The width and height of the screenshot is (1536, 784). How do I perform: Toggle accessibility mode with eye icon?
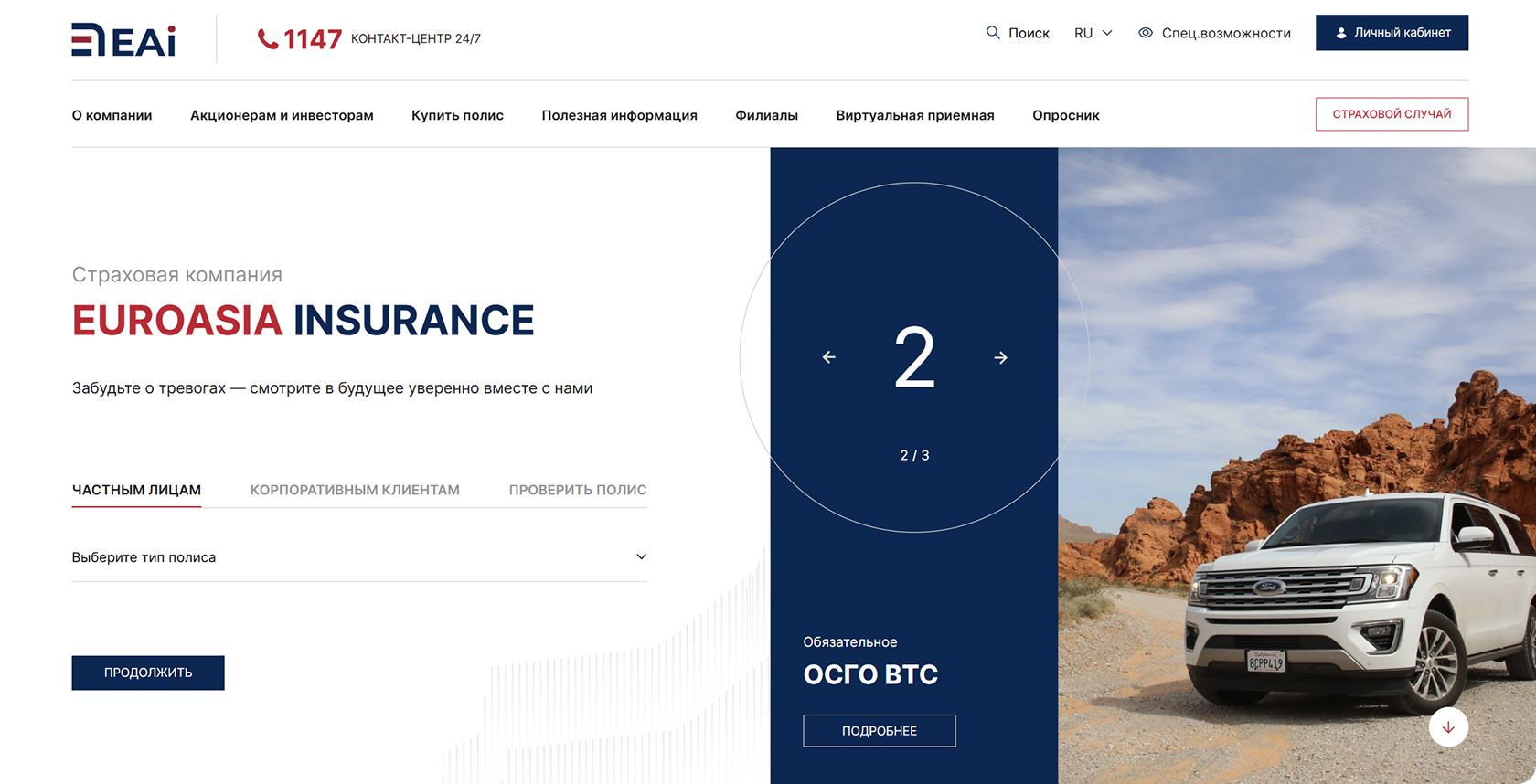pyautogui.click(x=1145, y=33)
